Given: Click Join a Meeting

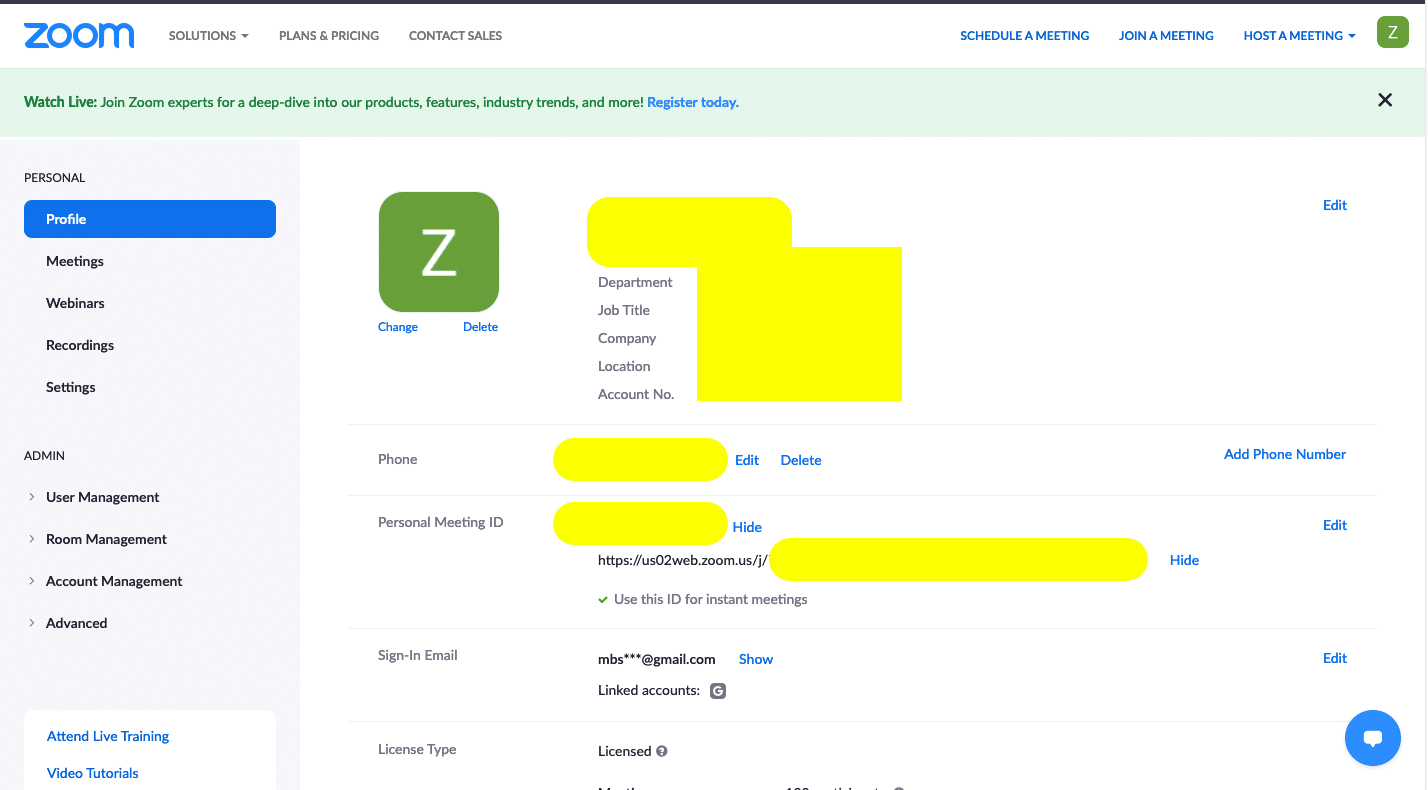Looking at the screenshot, I should pos(1166,35).
